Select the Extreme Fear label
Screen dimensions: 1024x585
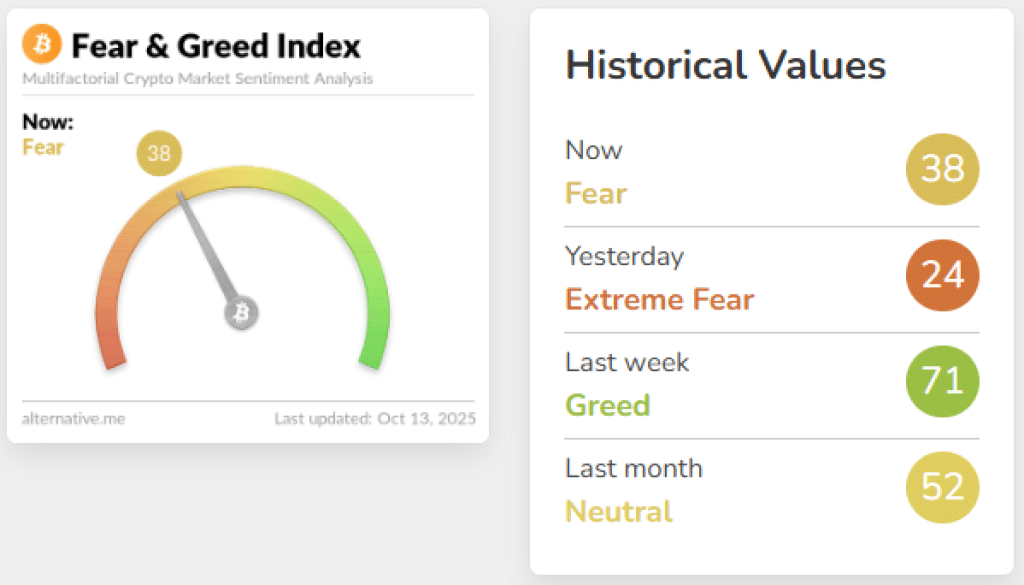coord(659,299)
